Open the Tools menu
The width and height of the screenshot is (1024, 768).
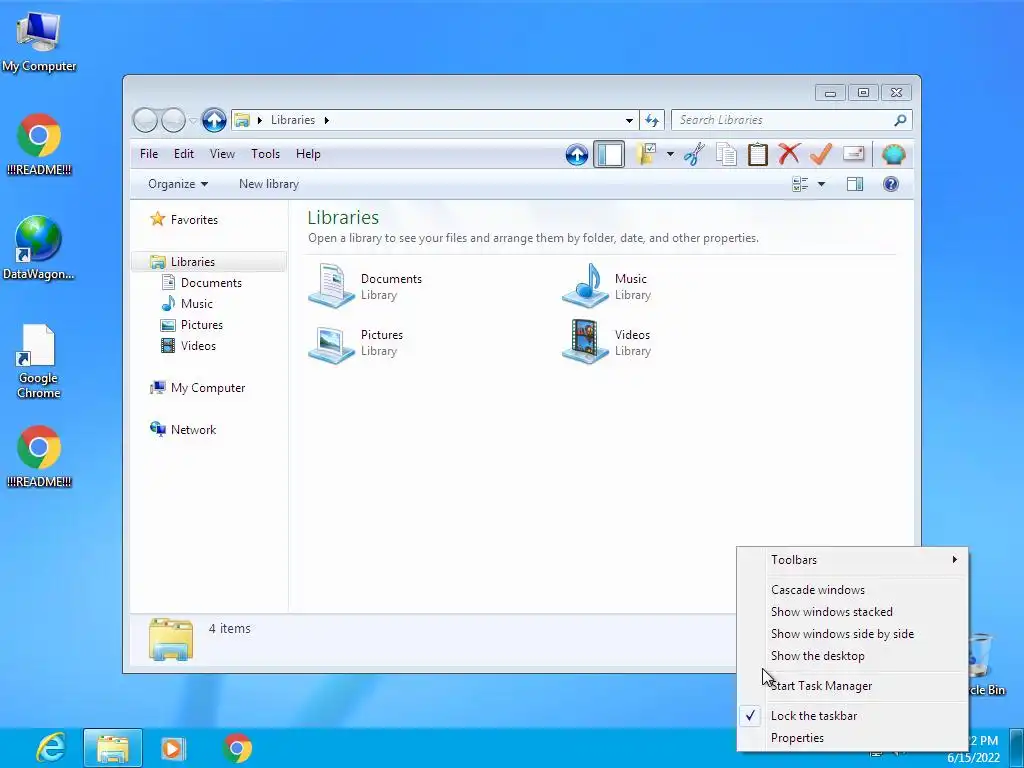click(265, 154)
